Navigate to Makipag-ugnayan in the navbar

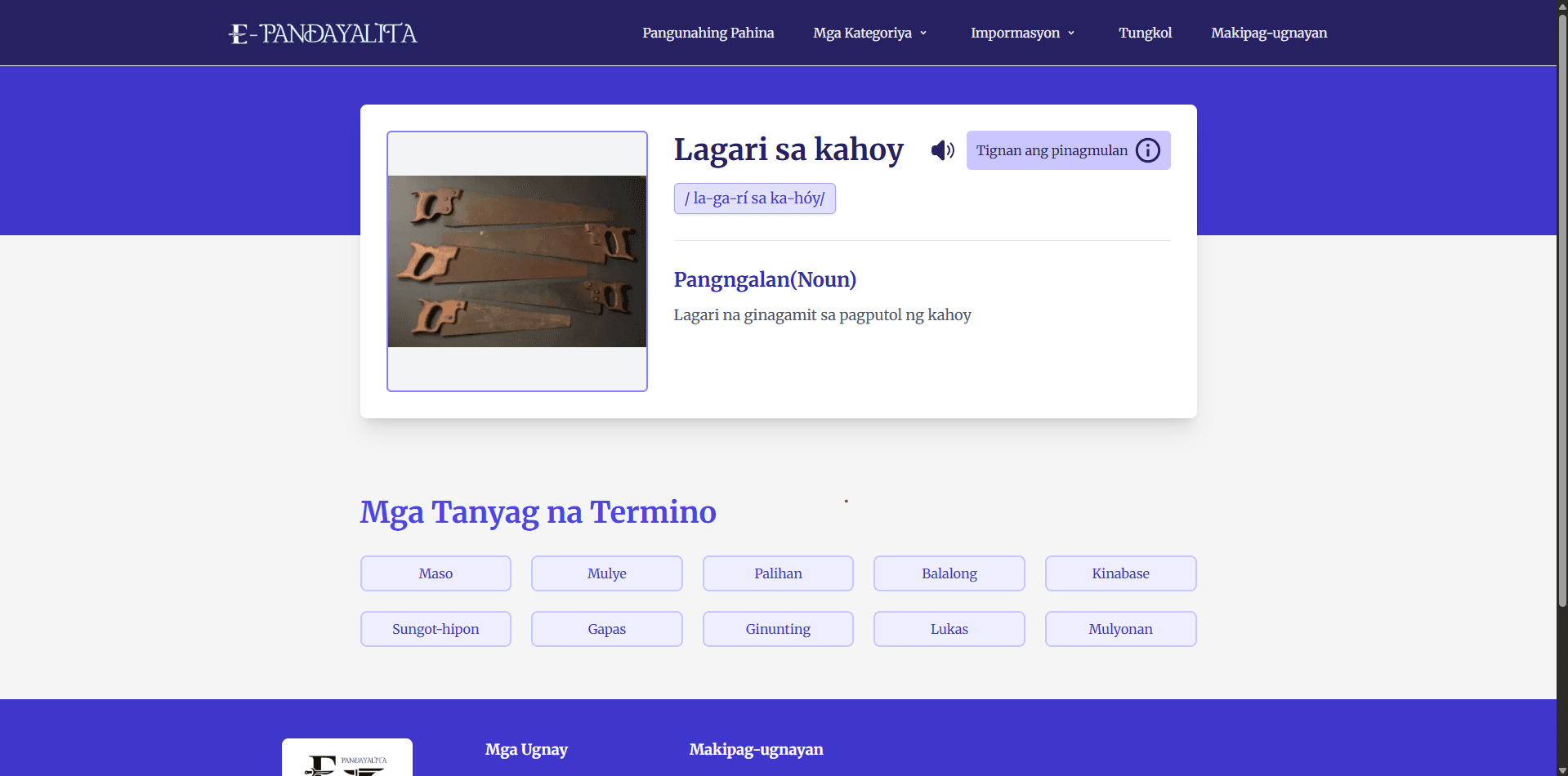click(x=1268, y=33)
